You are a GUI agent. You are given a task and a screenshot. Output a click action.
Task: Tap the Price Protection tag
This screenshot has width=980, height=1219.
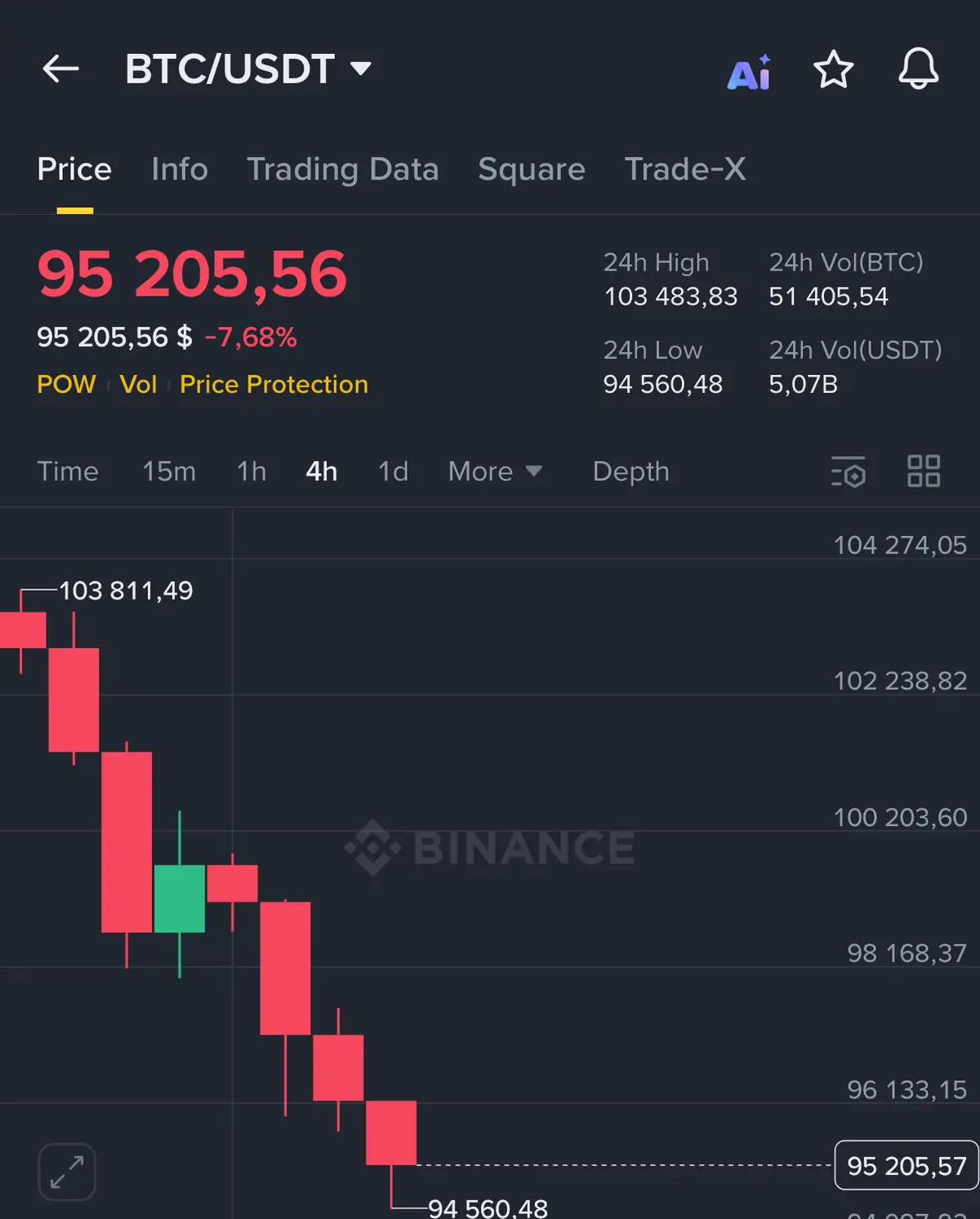[x=274, y=384]
